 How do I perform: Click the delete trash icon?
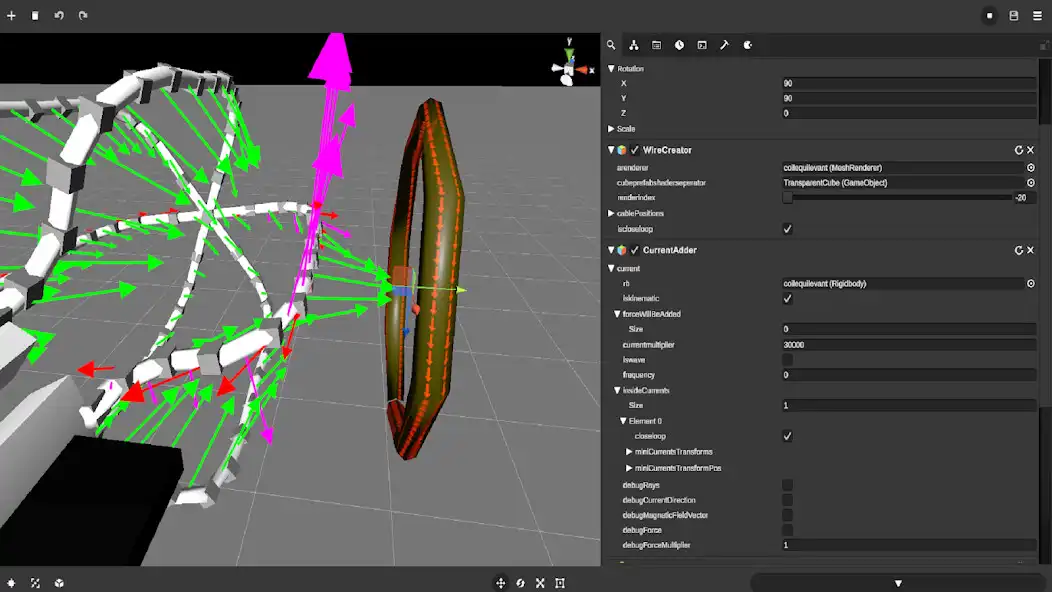(35, 16)
